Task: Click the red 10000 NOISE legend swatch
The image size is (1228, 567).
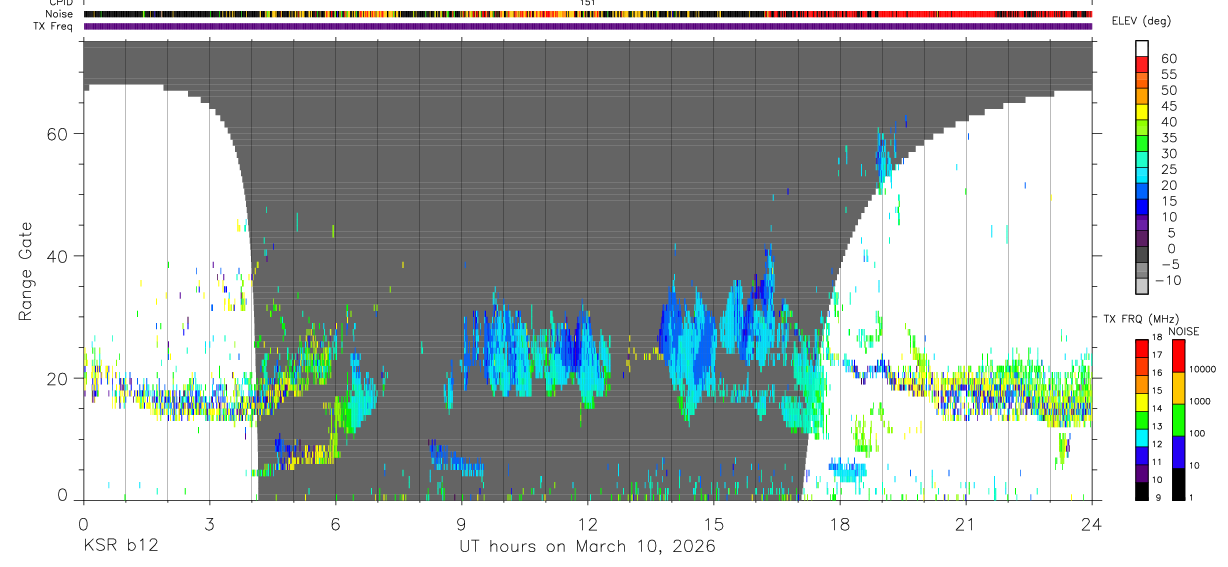Action: (1177, 356)
